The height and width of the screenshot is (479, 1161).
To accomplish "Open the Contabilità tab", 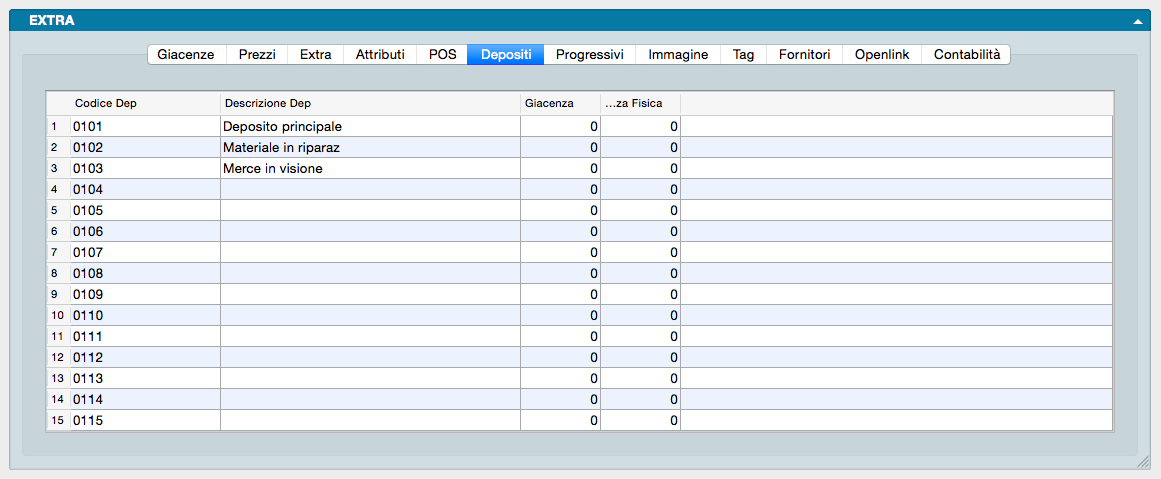I will tap(966, 55).
